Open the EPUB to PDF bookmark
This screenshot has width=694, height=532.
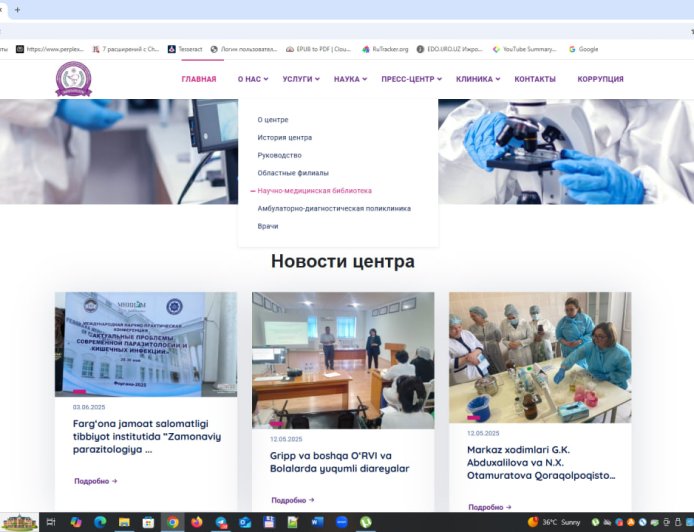(319, 49)
